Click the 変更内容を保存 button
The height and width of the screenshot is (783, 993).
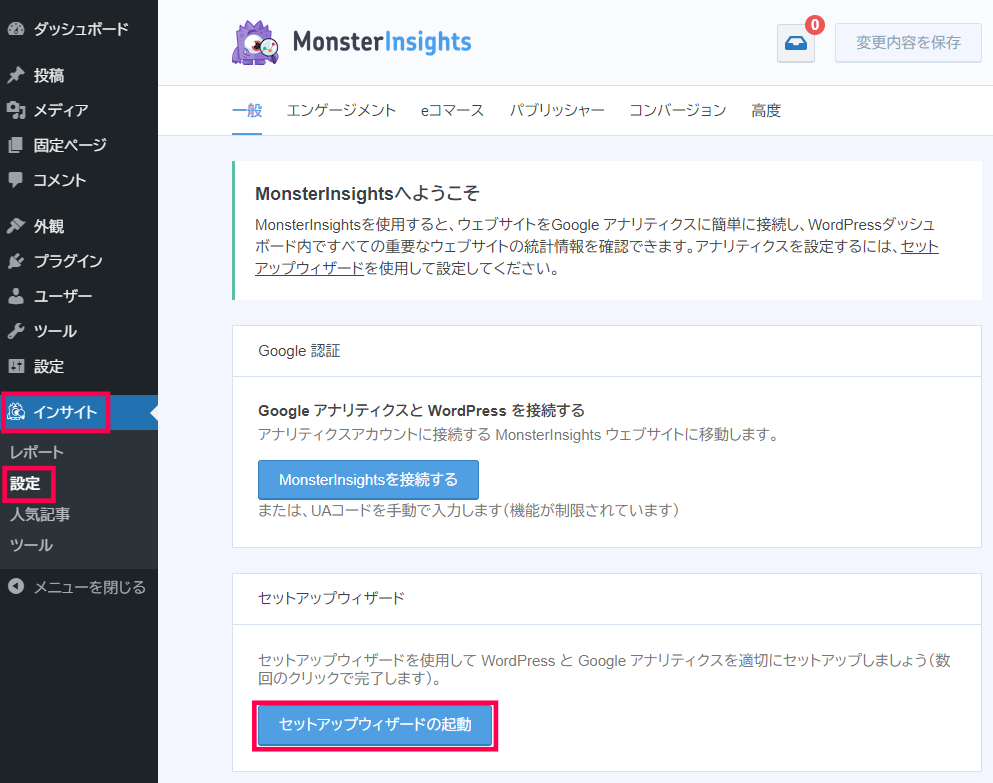(908, 43)
